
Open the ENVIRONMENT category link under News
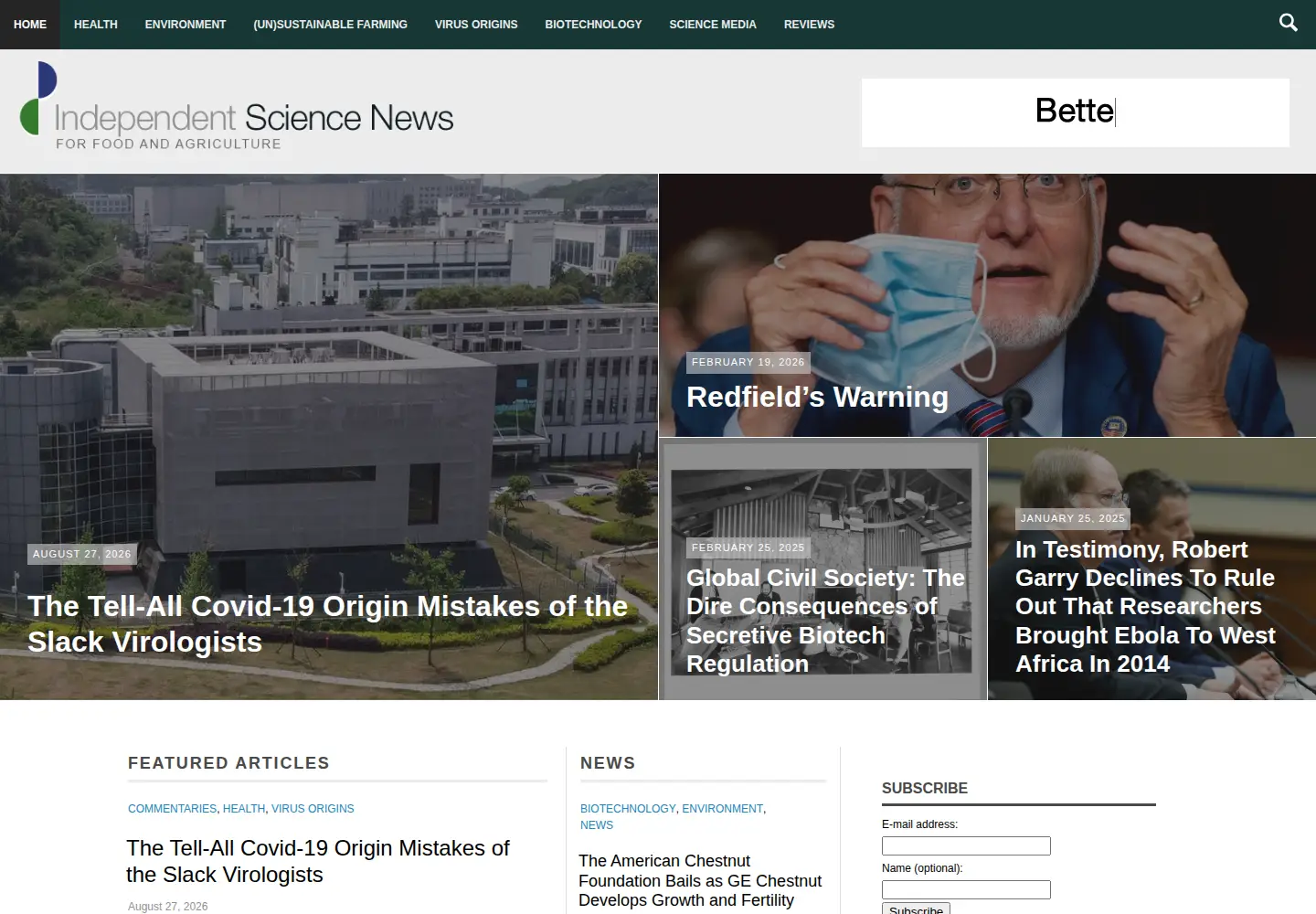tap(722, 809)
